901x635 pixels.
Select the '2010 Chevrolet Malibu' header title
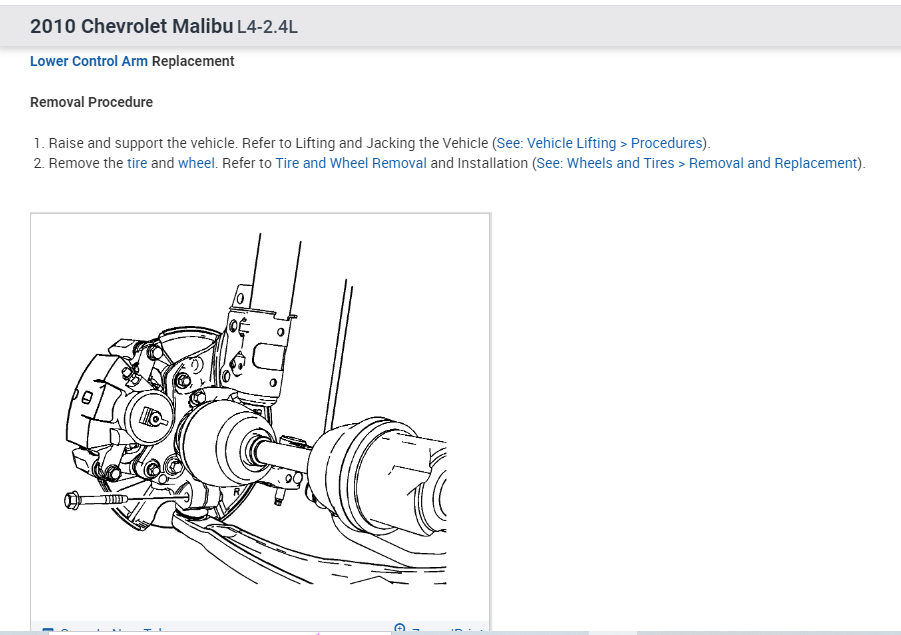point(132,26)
